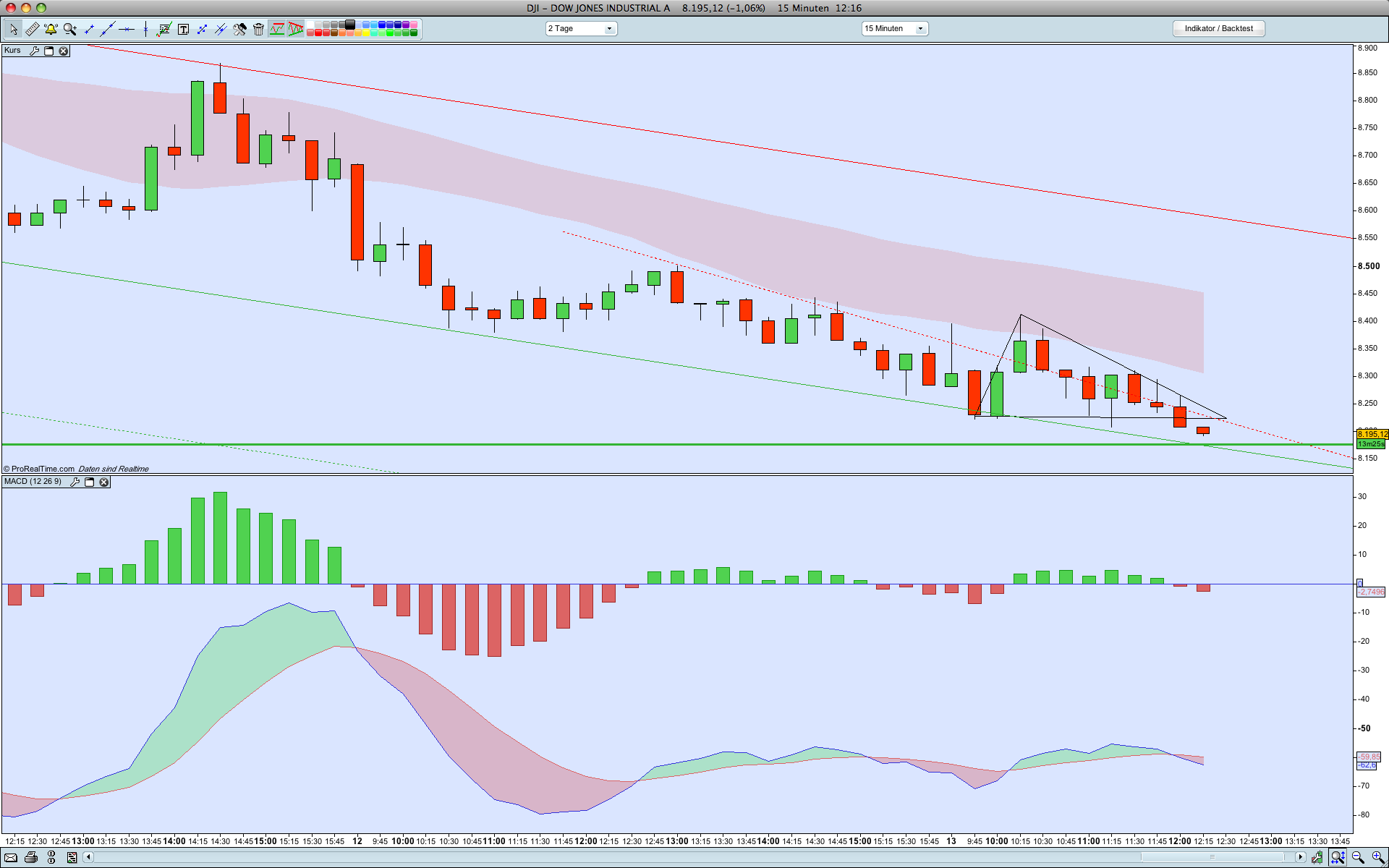The height and width of the screenshot is (868, 1389).
Task: Select the ruler measurement tool
Action: pyautogui.click(x=32, y=29)
